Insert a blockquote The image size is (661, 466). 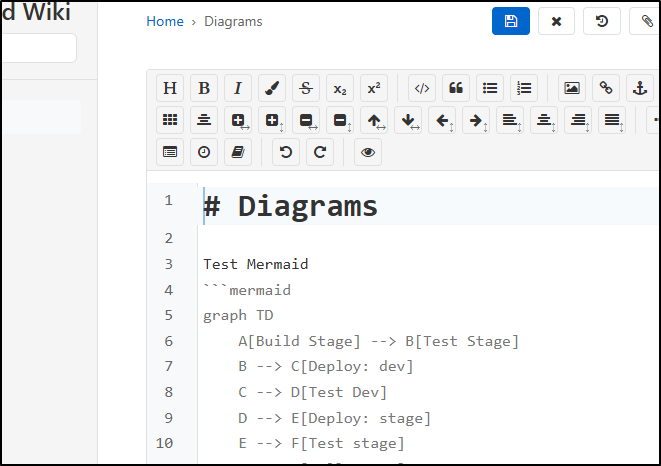[x=456, y=88]
